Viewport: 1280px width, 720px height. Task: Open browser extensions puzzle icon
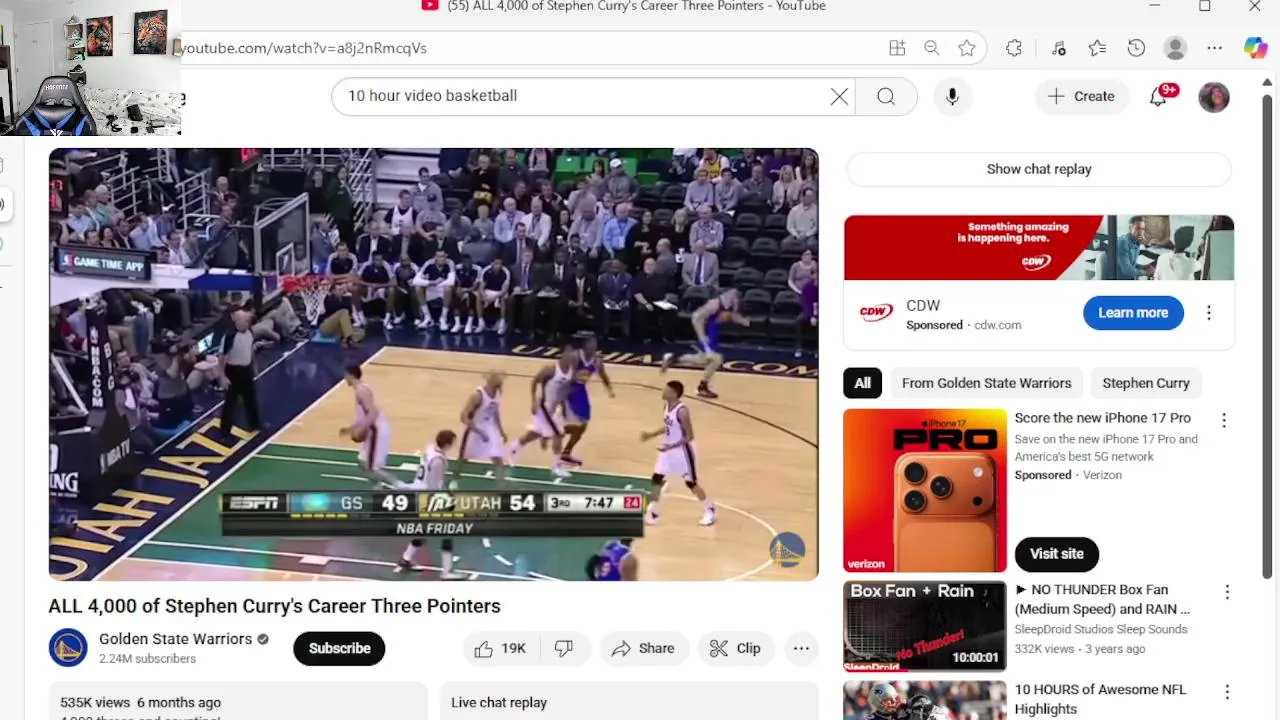click(x=1014, y=48)
